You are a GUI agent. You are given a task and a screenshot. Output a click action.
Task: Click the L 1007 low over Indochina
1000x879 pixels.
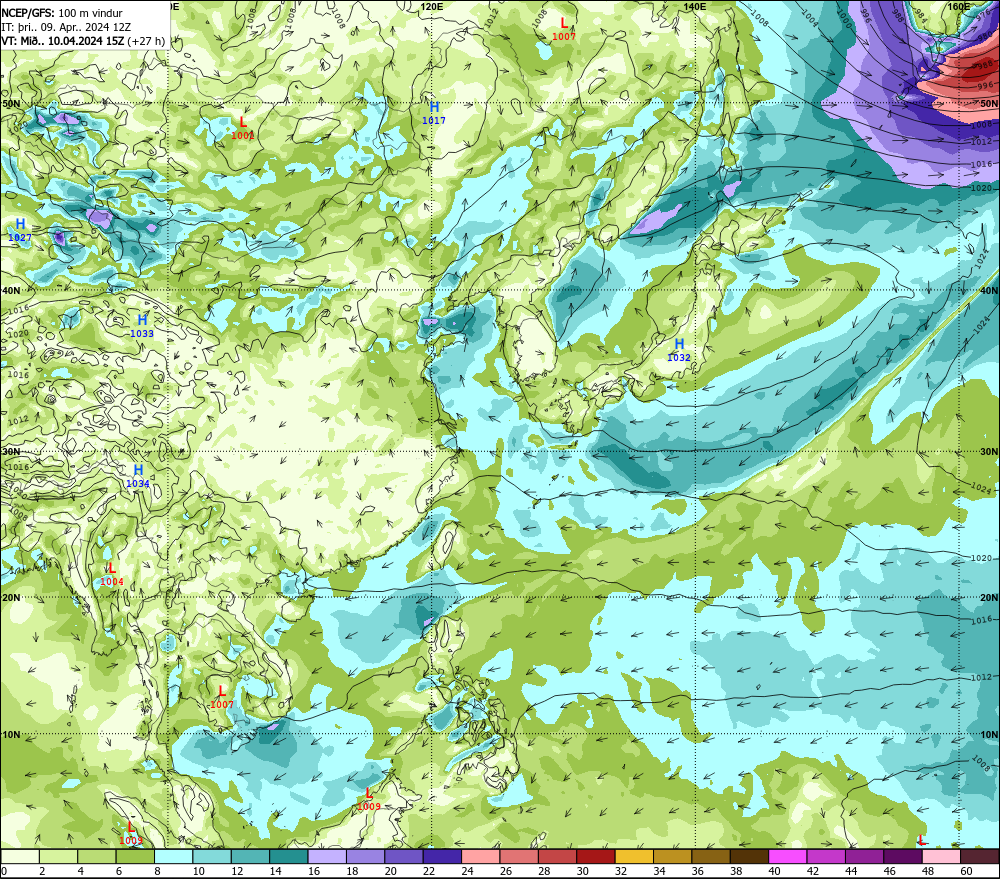pos(222,697)
